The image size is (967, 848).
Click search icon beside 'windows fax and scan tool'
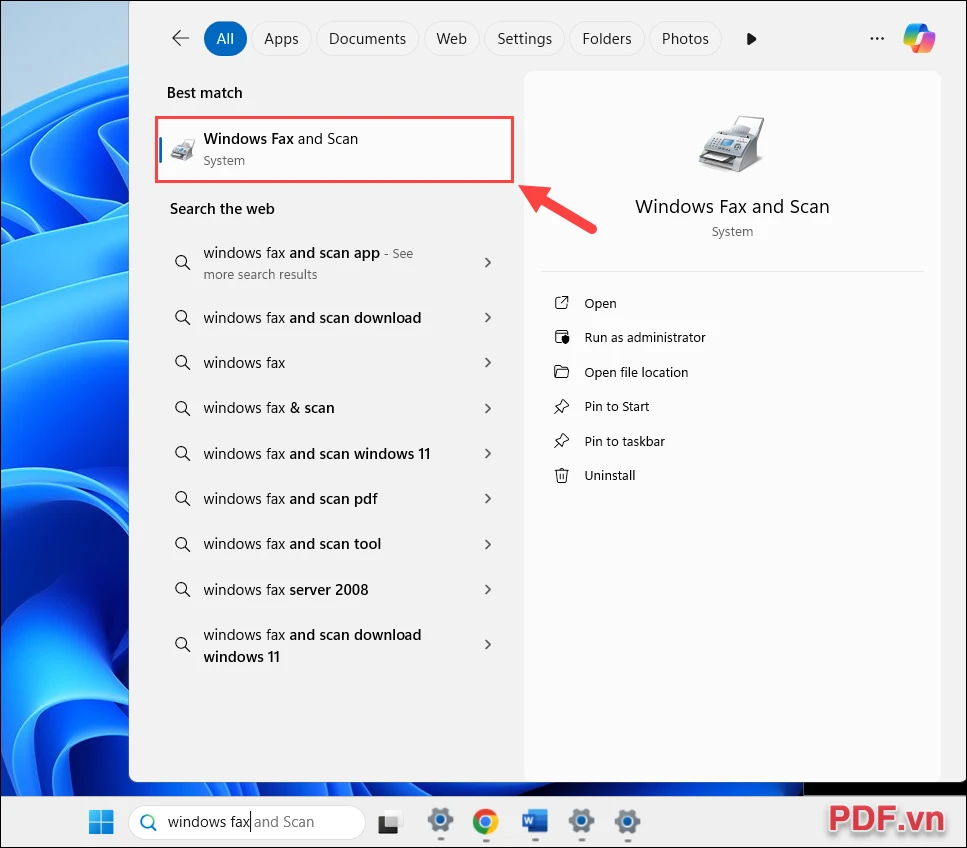point(182,544)
